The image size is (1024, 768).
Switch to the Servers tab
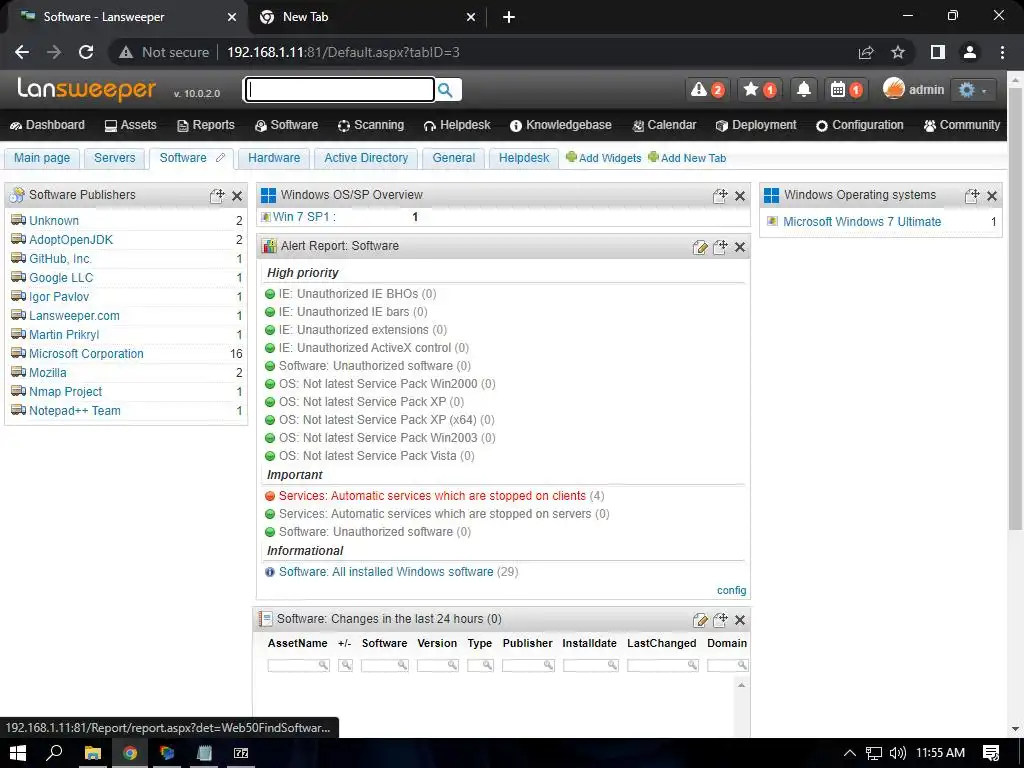[114, 158]
